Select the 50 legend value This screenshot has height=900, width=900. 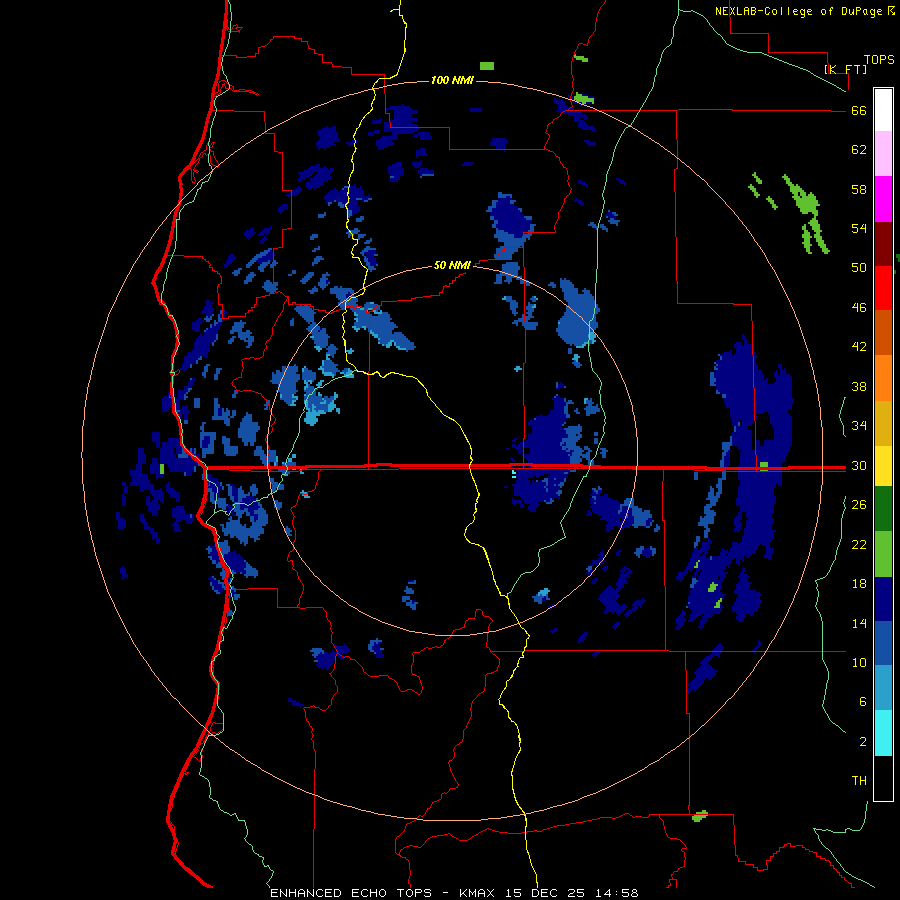click(x=859, y=268)
